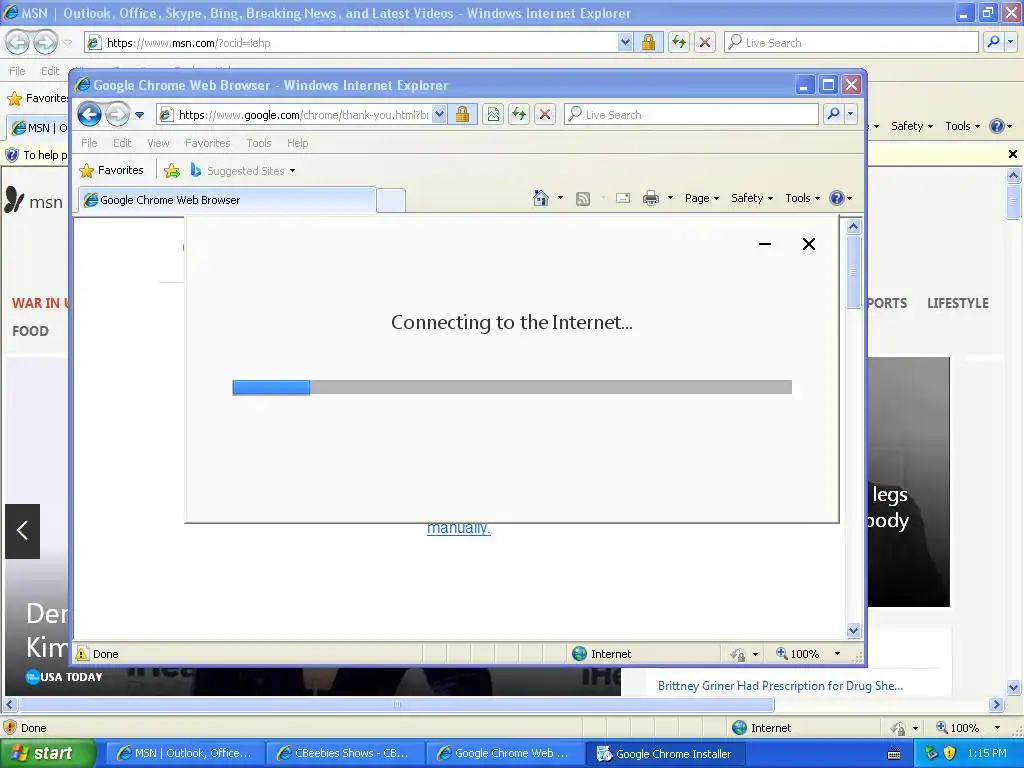Screen dimensions: 1024x768
Task: Click the Favorites star button in the front window
Action: point(111,170)
